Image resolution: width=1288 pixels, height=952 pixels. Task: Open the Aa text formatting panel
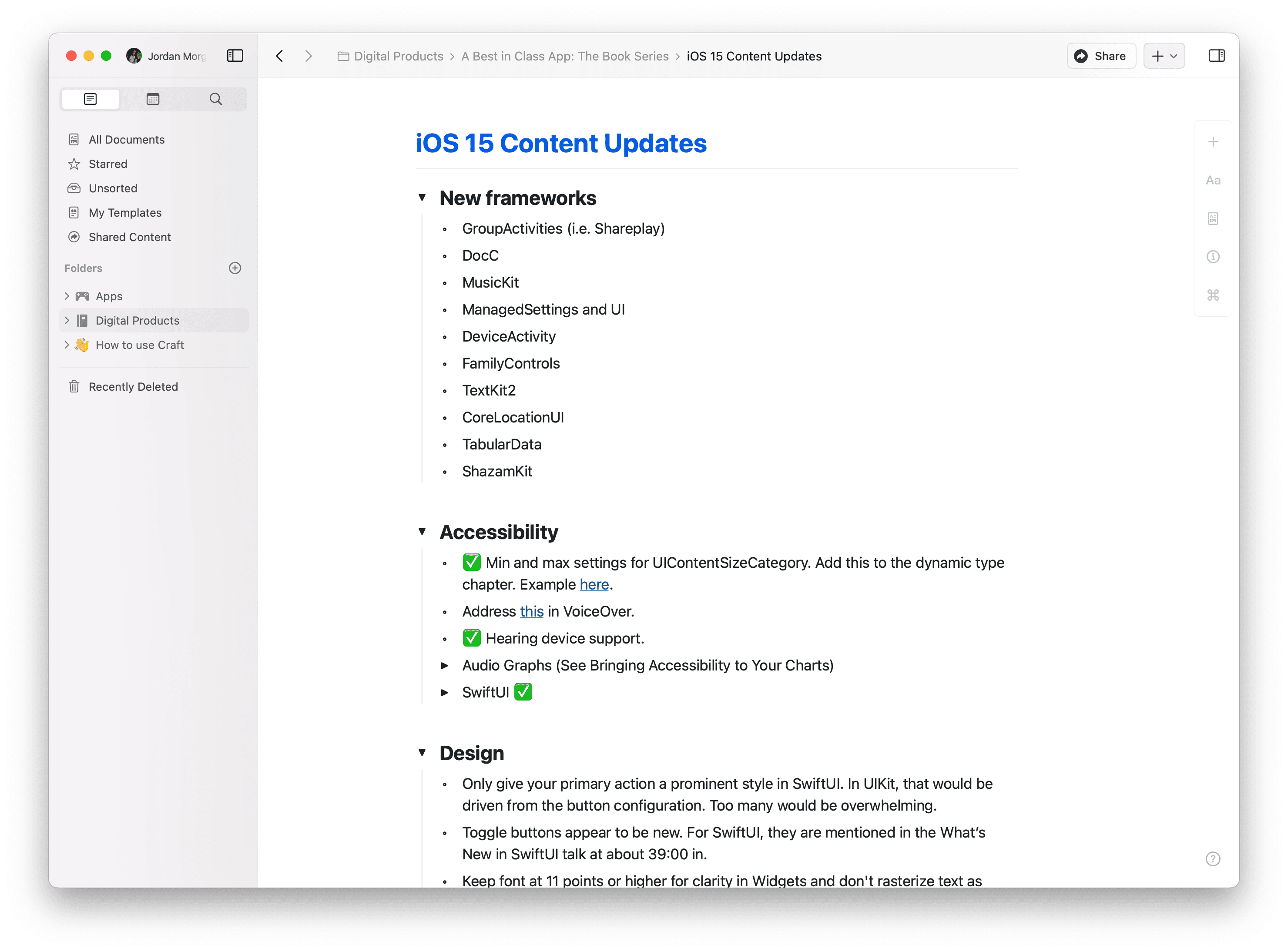click(1213, 181)
